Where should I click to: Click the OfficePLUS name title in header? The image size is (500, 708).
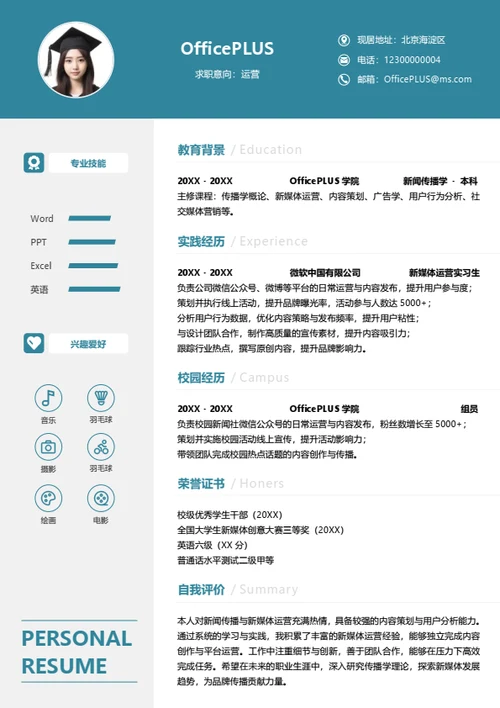(x=227, y=48)
